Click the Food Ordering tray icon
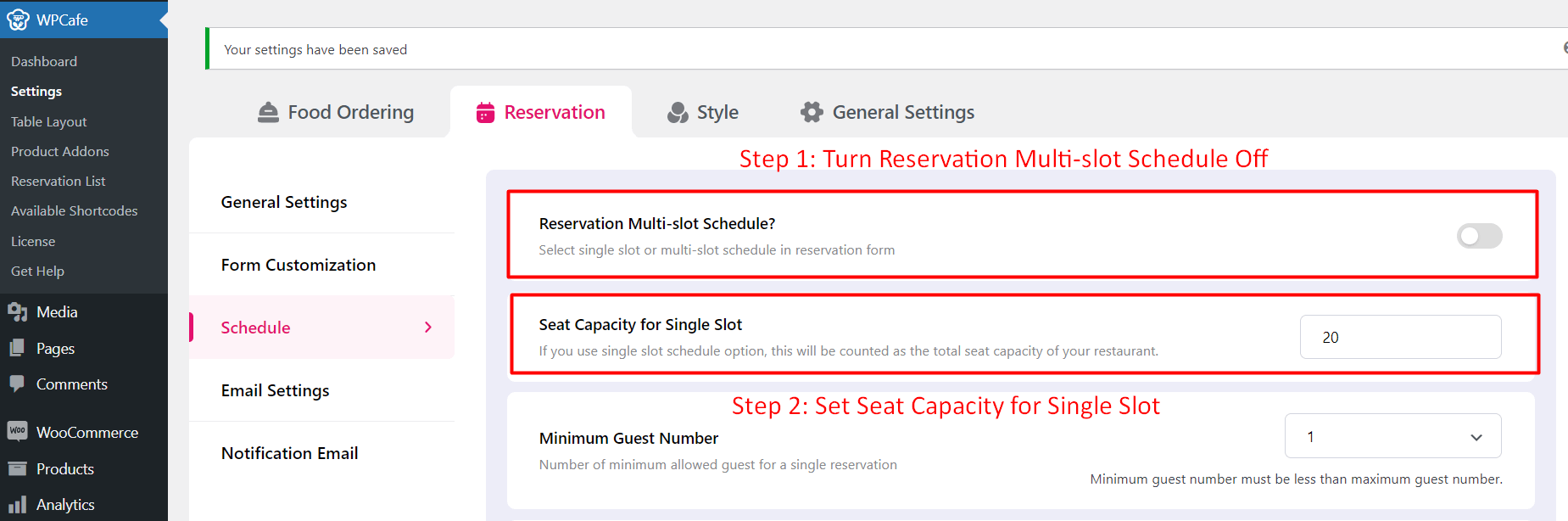The width and height of the screenshot is (1568, 521). (268, 112)
